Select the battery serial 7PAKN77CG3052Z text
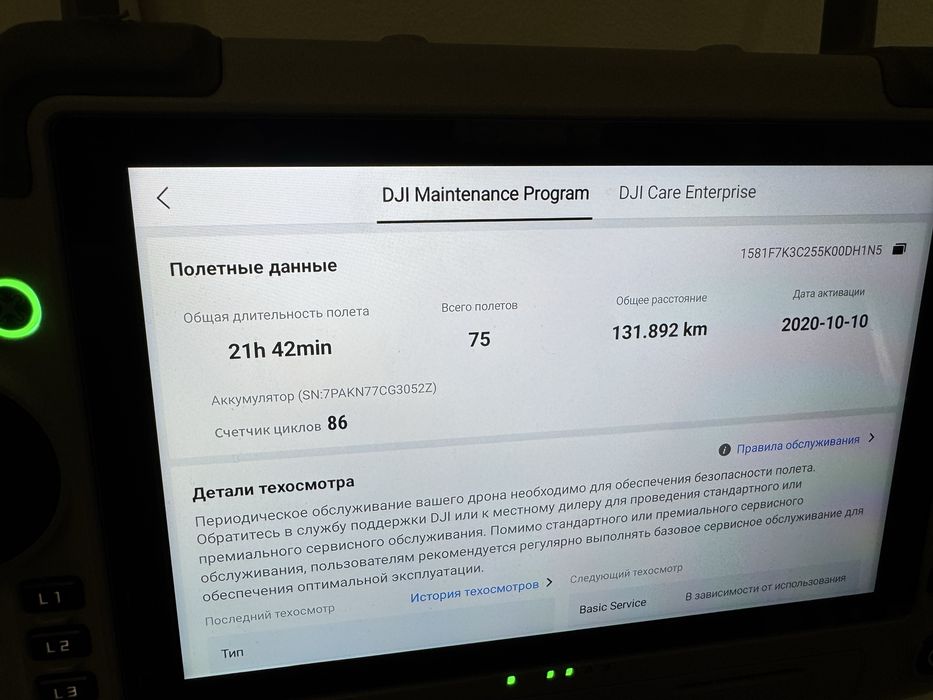The height and width of the screenshot is (700, 933). pos(378,392)
